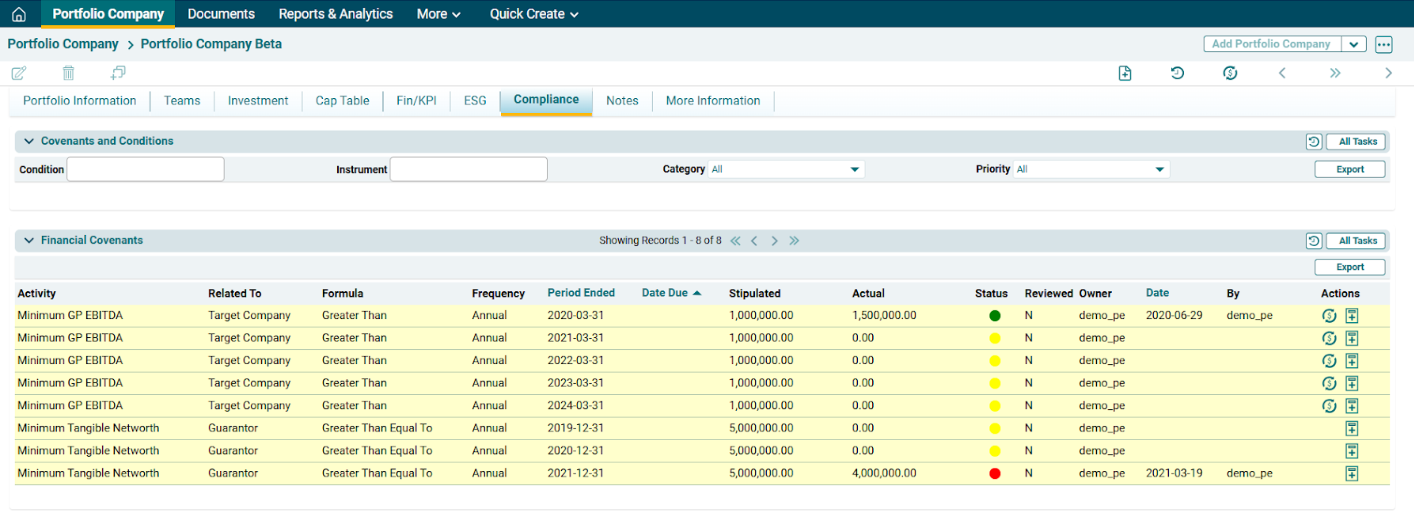Image resolution: width=1414 pixels, height=516 pixels.
Task: Click the home icon in top bar
Action: pyautogui.click(x=19, y=14)
